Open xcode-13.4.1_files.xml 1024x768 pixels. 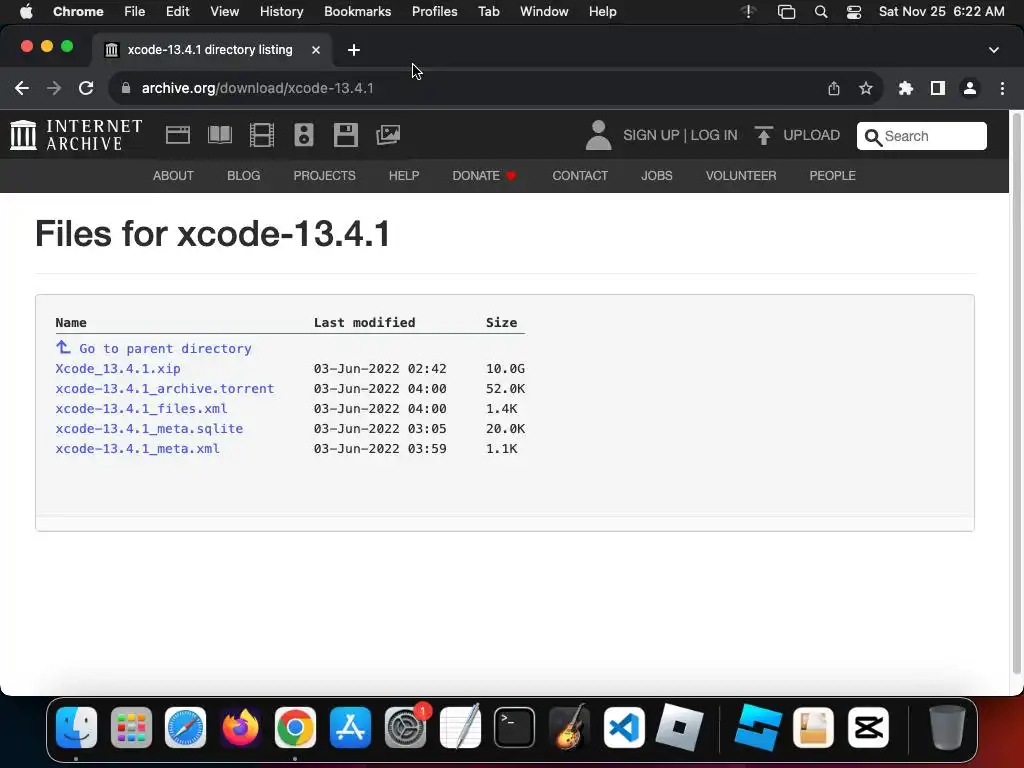(142, 409)
